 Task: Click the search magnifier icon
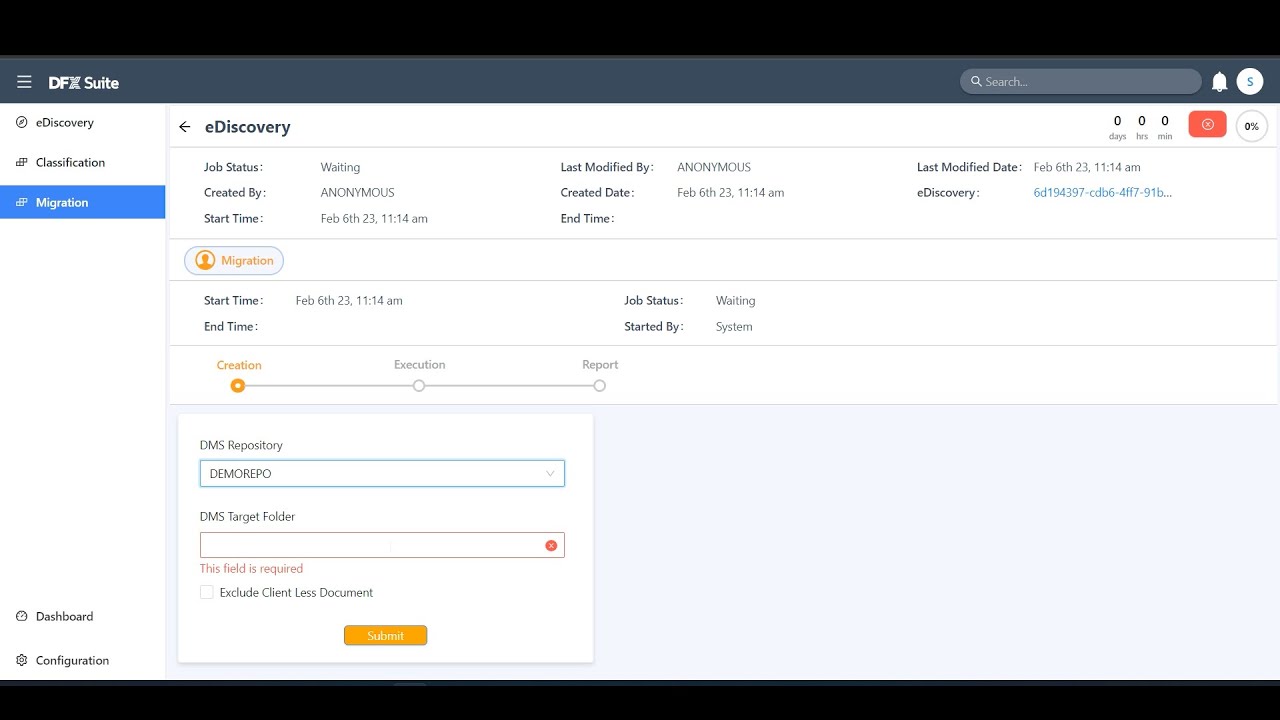click(x=976, y=82)
